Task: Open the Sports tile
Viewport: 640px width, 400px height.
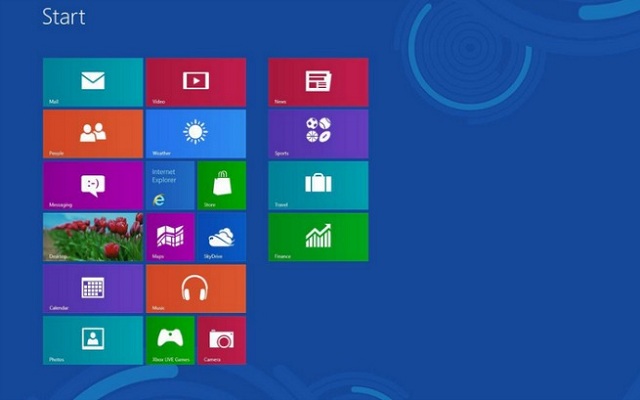Action: point(318,134)
